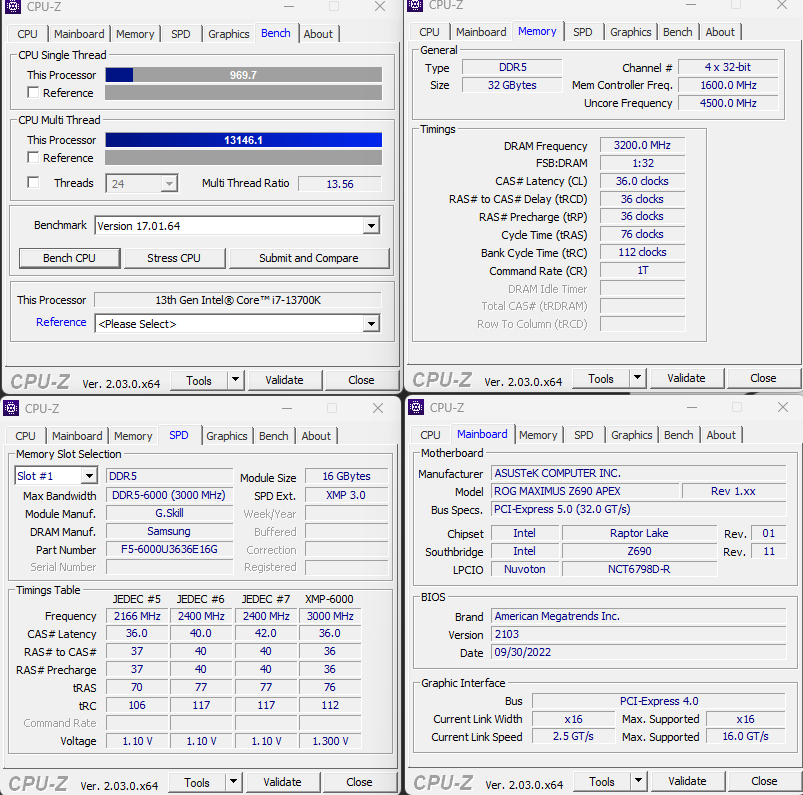Click the Module Manuf. value G.Skill
803x795 pixels.
click(x=170, y=513)
